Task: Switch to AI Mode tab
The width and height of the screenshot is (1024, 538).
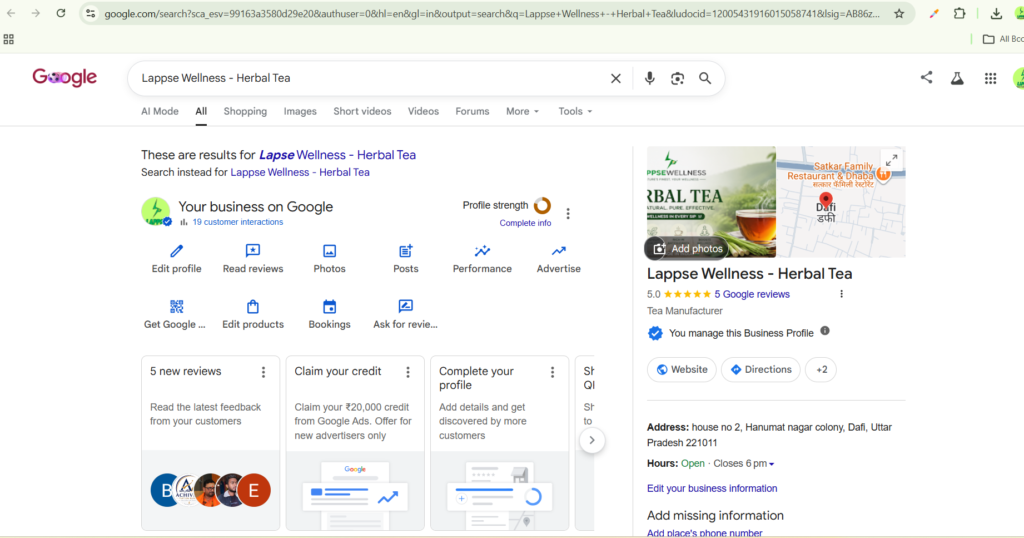Action: pyautogui.click(x=159, y=112)
